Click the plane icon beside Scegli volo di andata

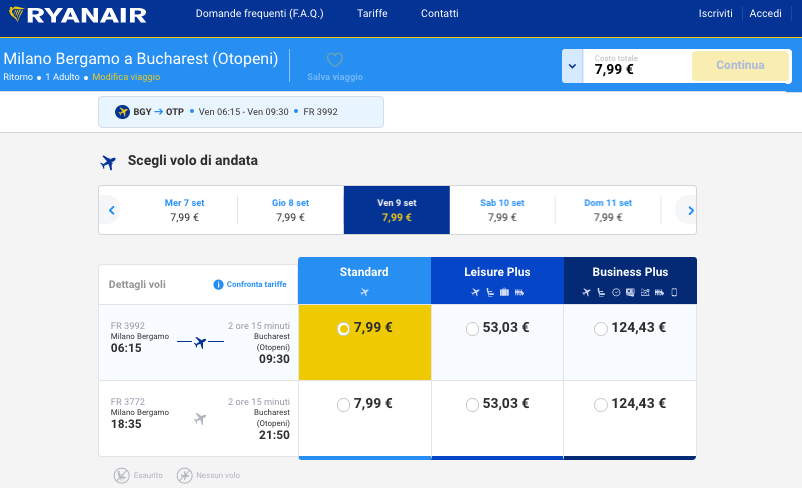pos(108,163)
